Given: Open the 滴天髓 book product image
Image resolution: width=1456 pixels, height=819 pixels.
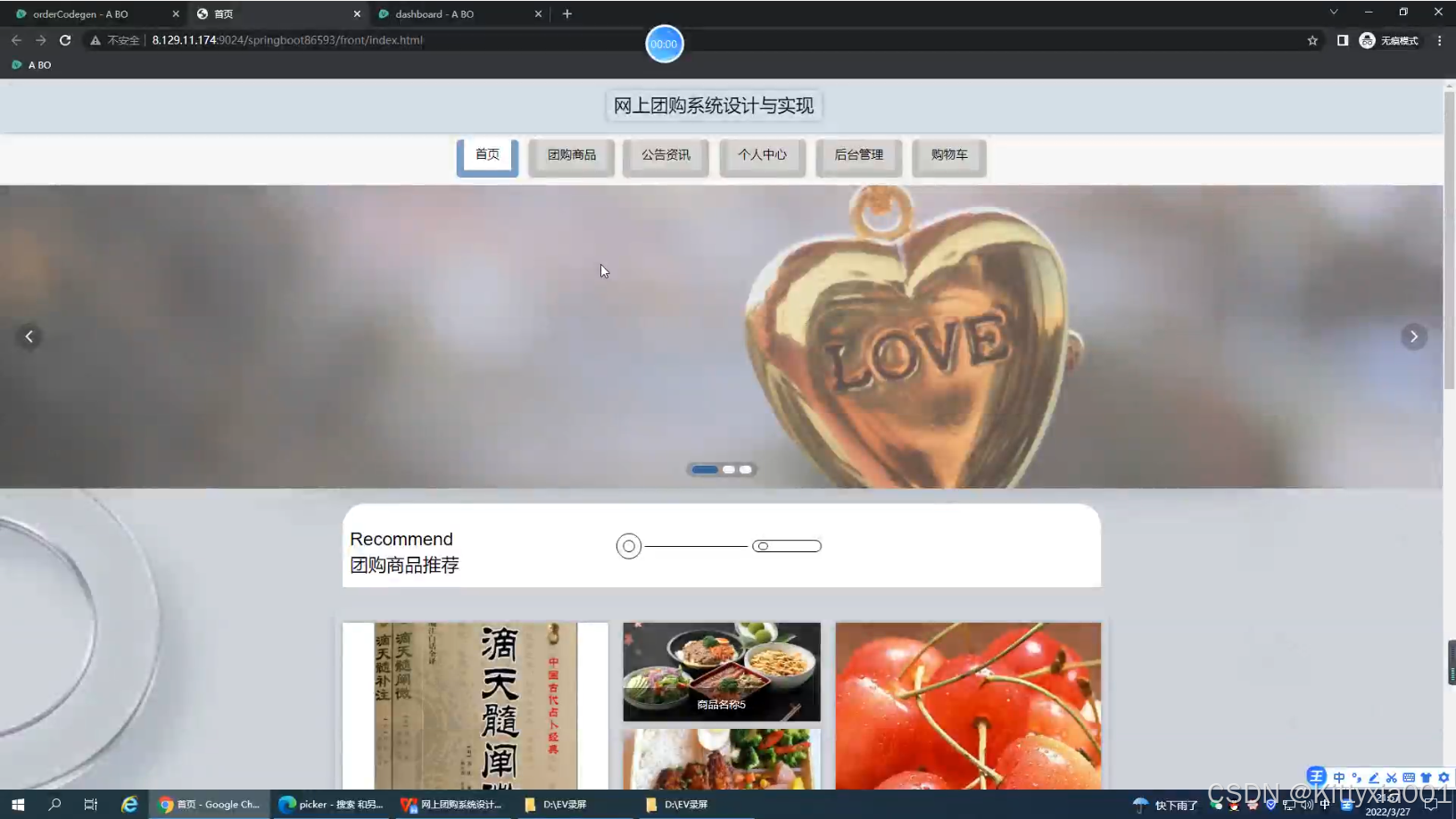Looking at the screenshot, I should [x=476, y=706].
